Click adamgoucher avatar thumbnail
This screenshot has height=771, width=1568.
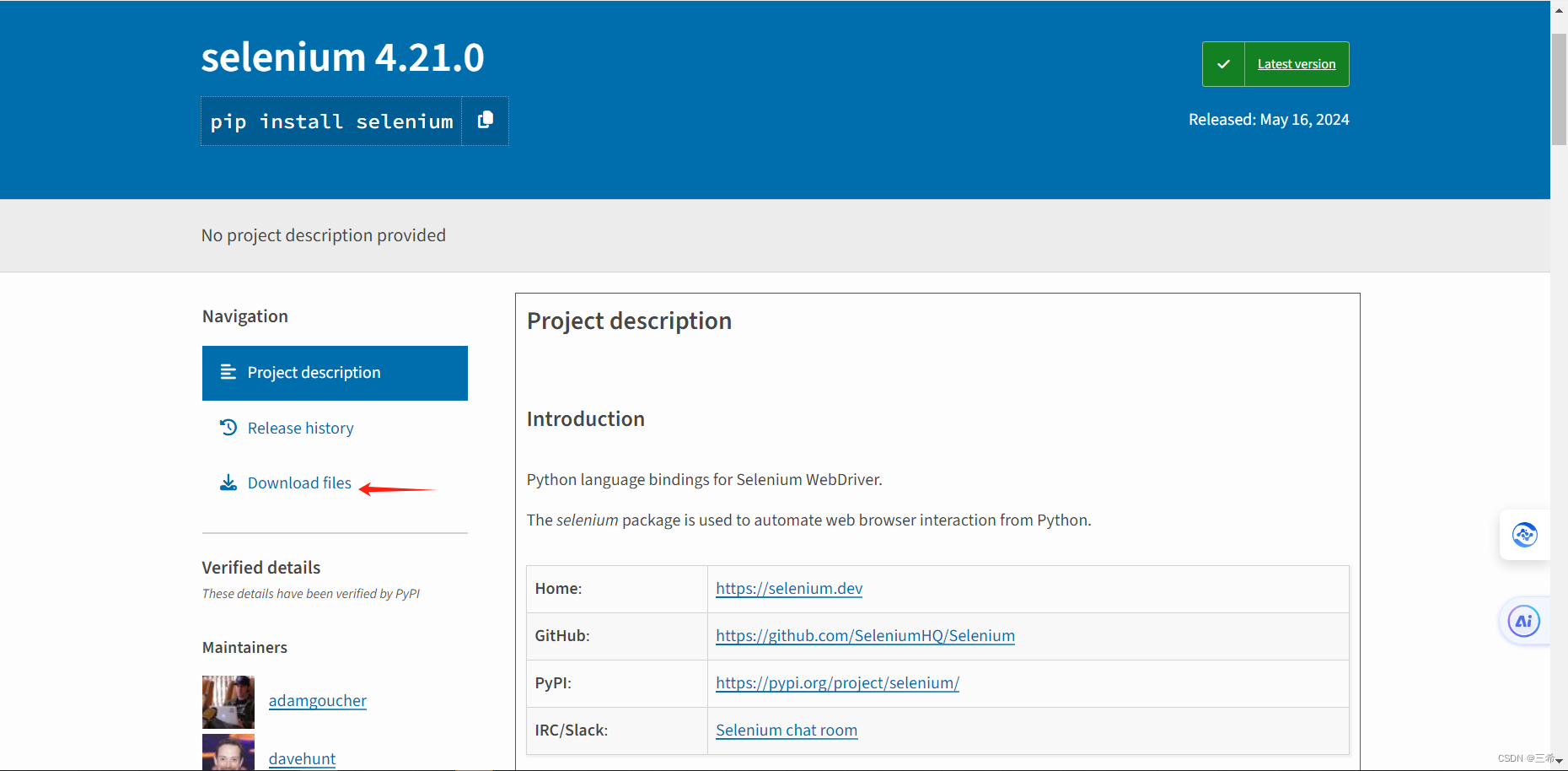pyautogui.click(x=228, y=702)
